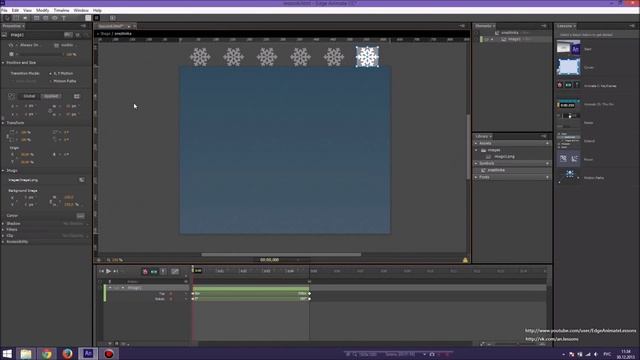The width and height of the screenshot is (640, 360).
Task: Open the Modify menu
Action: pos(42,10)
